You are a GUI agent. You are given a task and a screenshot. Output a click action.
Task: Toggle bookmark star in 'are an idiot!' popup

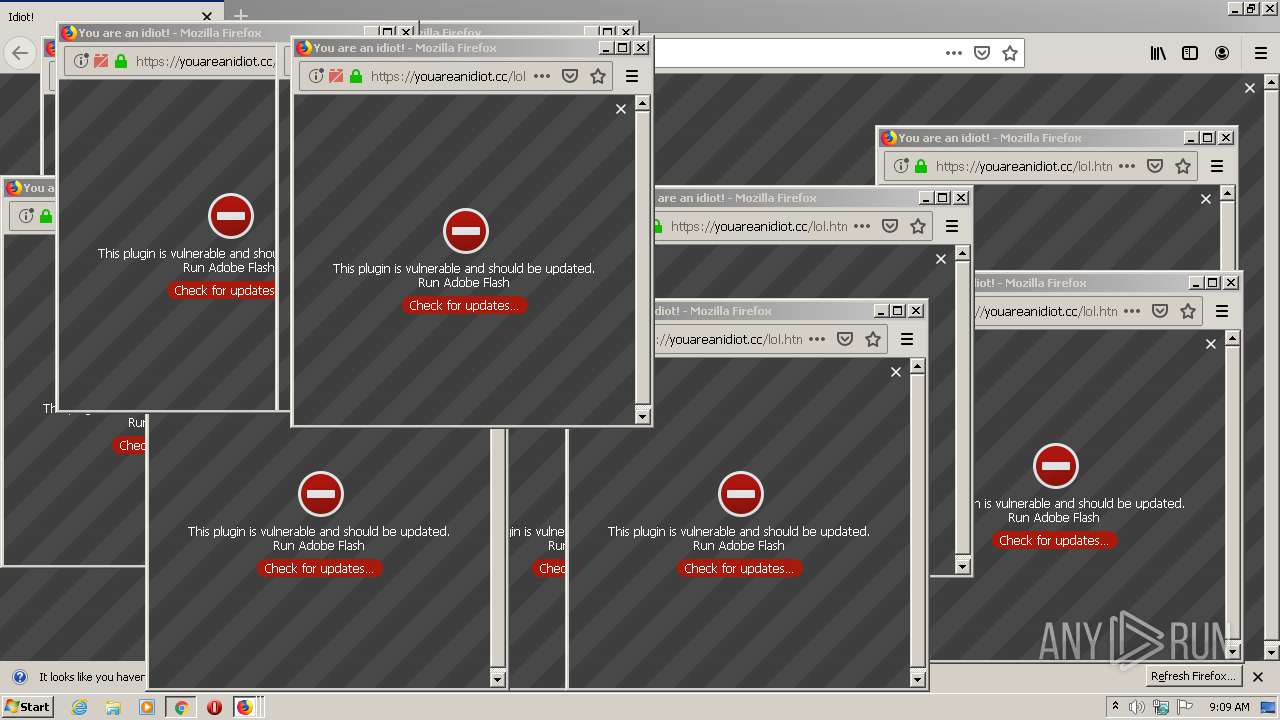click(x=918, y=226)
